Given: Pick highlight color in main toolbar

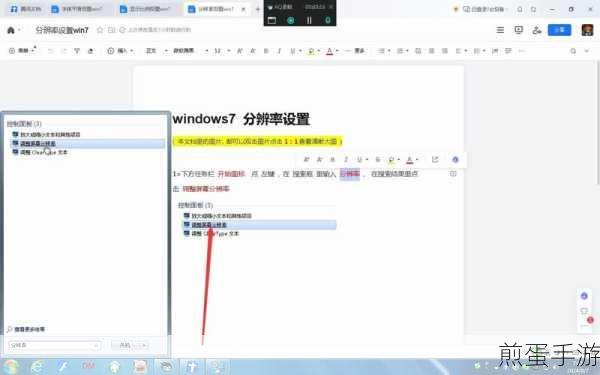Looking at the screenshot, I should click(x=311, y=51).
